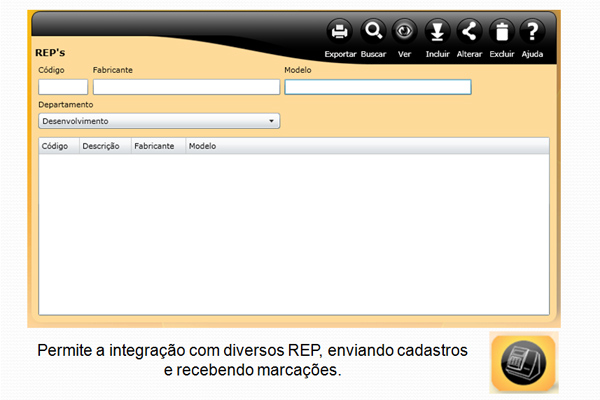This screenshot has height=400, width=600.
Task: Click the Excluir trash can icon
Action: [x=501, y=31]
